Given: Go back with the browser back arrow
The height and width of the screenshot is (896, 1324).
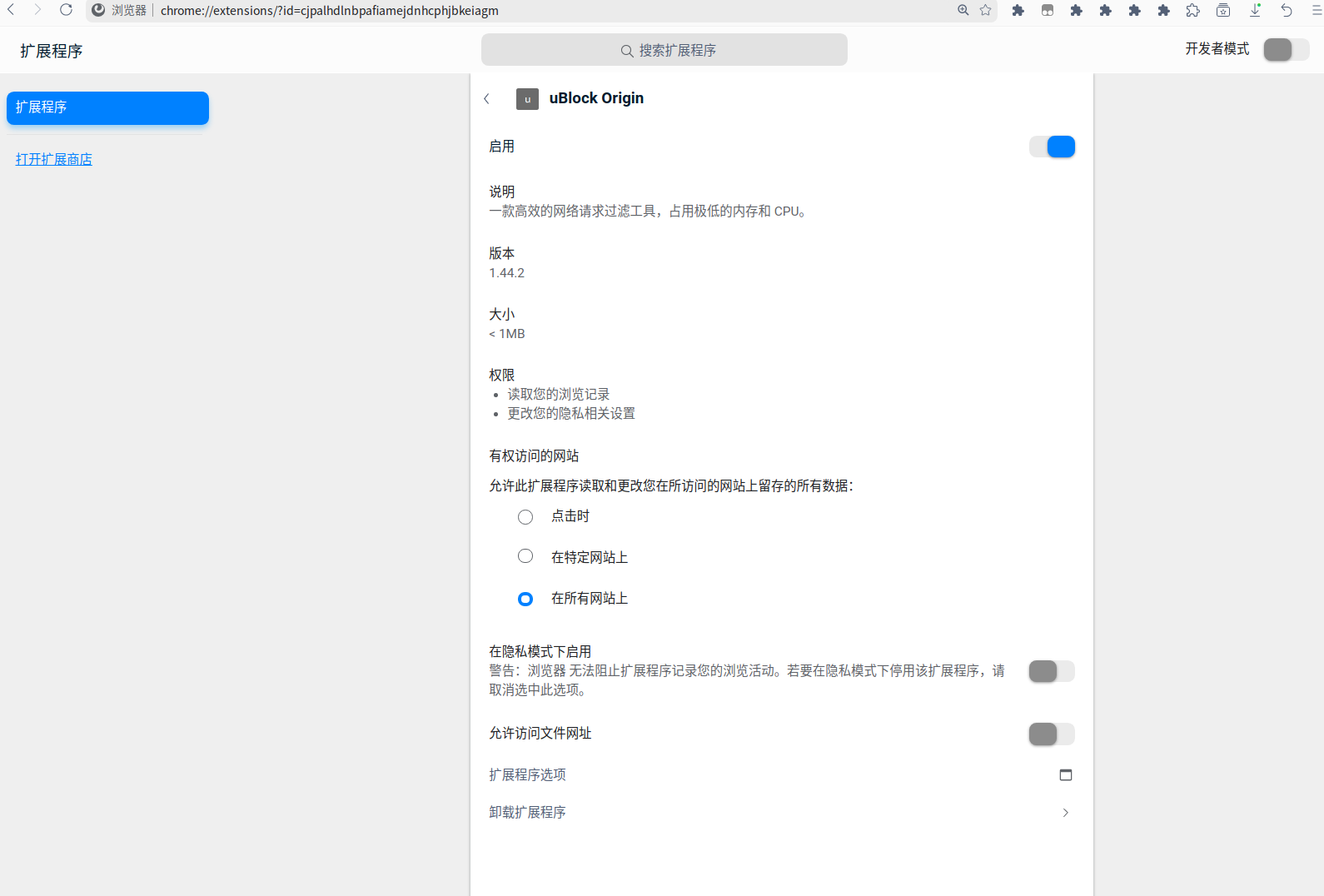Looking at the screenshot, I should pos(11,10).
